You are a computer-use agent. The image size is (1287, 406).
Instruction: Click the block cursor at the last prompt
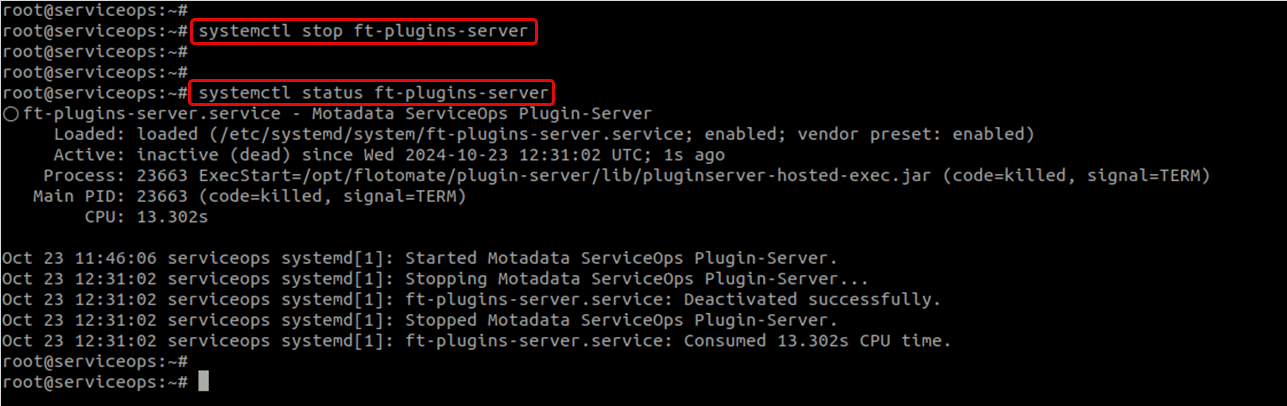coord(204,382)
